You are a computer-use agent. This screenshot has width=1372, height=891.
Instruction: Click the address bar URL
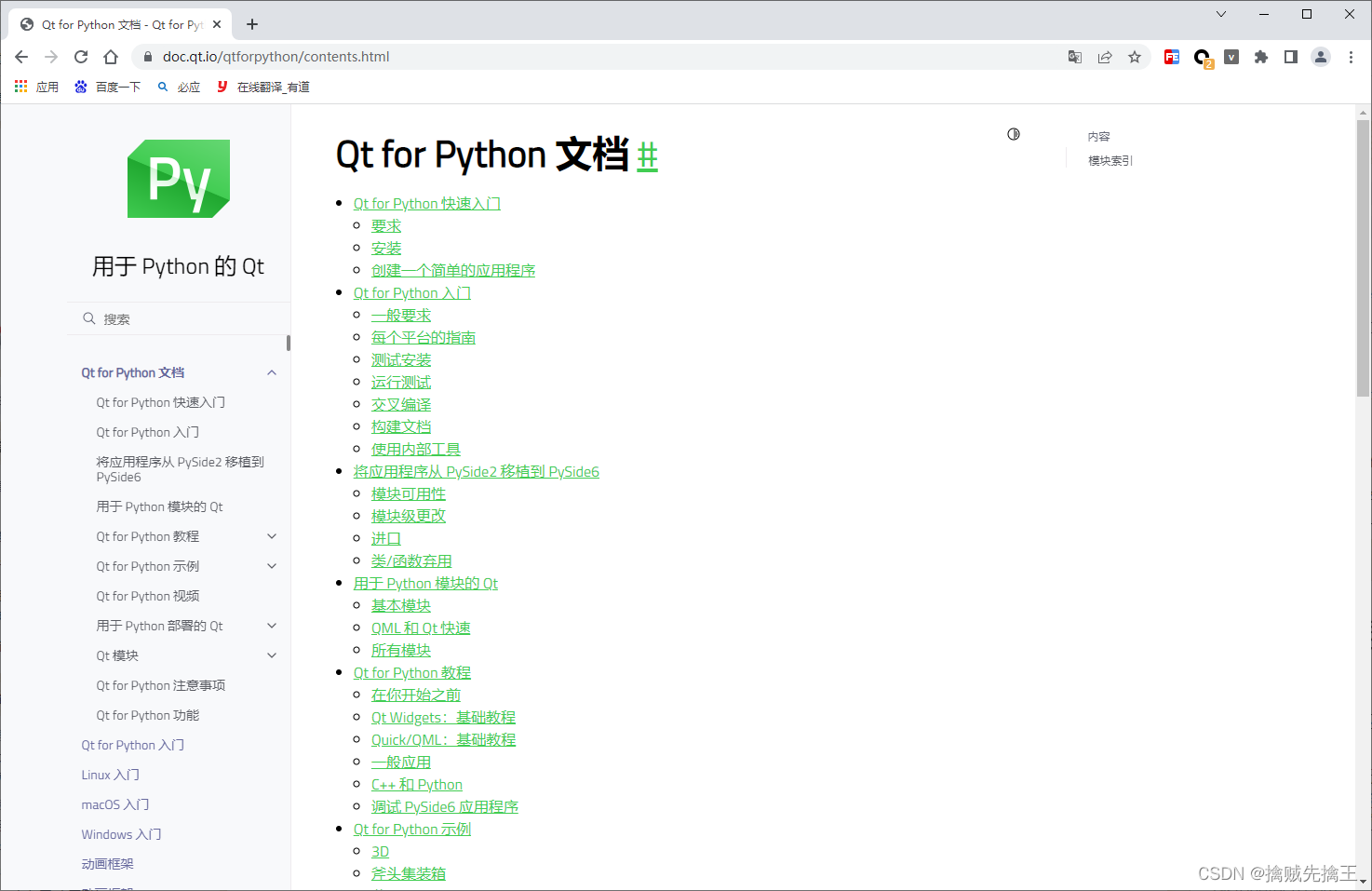(x=276, y=57)
